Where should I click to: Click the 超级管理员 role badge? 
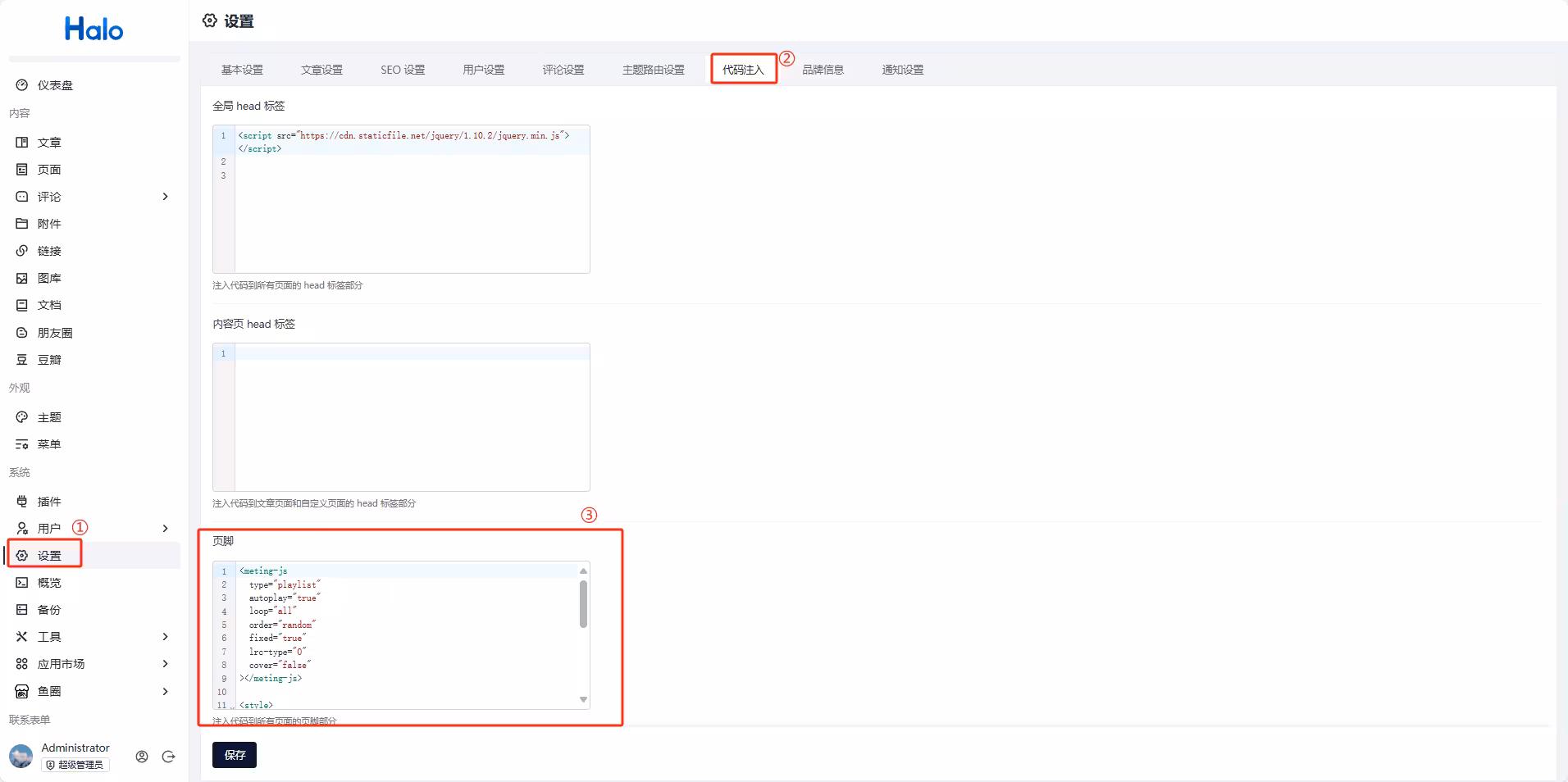click(75, 765)
